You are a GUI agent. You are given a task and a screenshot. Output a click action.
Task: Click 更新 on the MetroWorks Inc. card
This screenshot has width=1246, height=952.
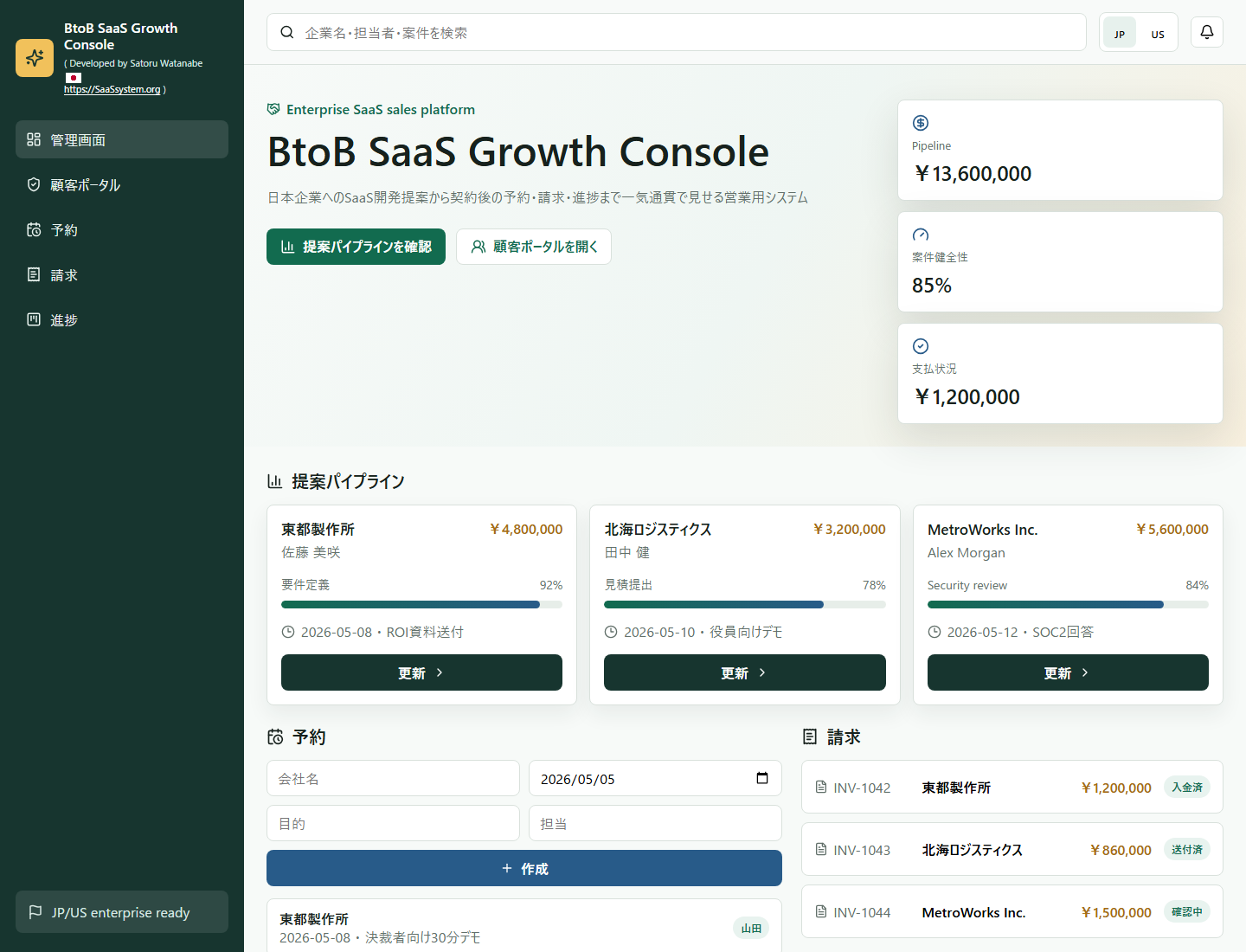(1068, 672)
